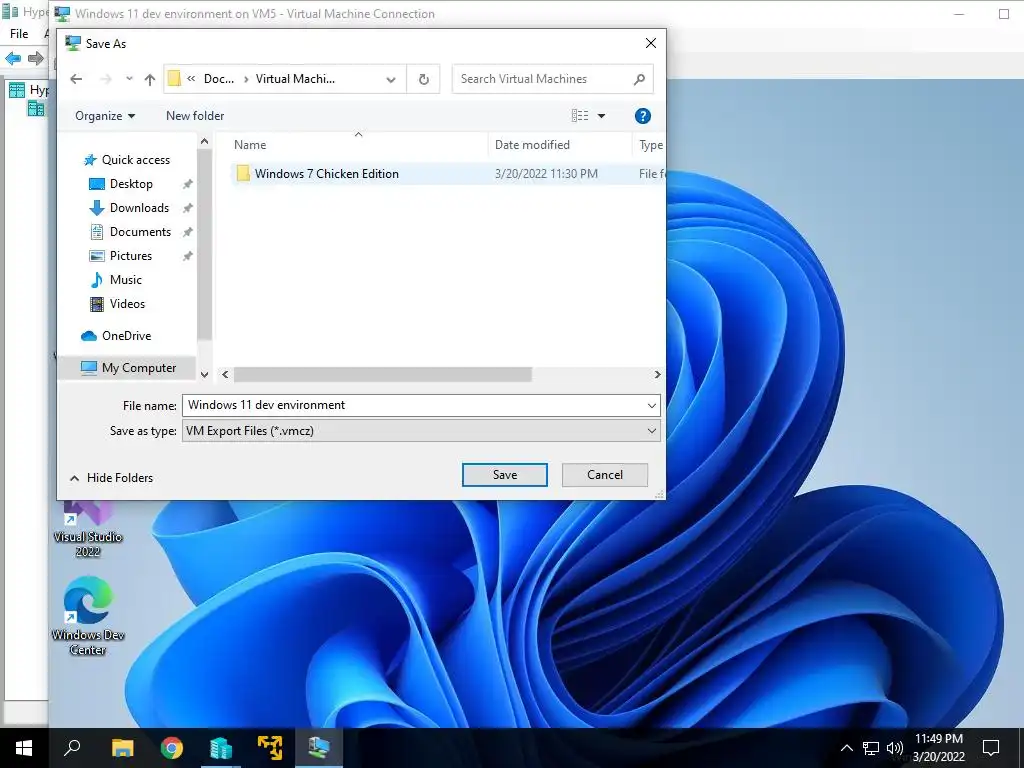The width and height of the screenshot is (1024, 768).
Task: Open the taskbar clock showing 11:49 PM
Action: tap(938, 748)
